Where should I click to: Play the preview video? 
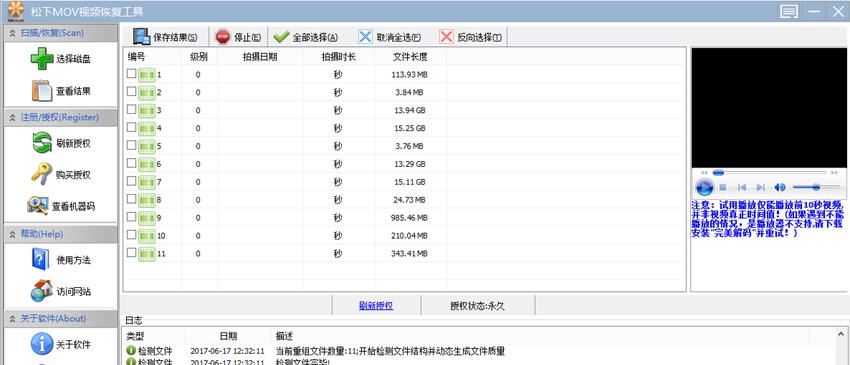704,188
